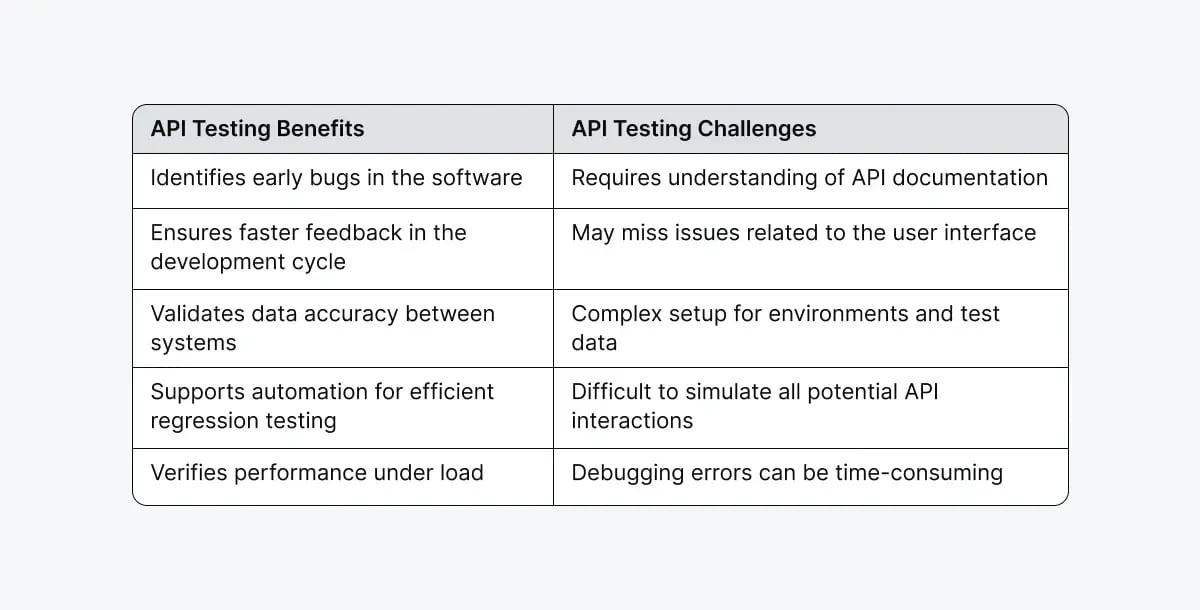Click the "API Testing Benefits" column header
The height and width of the screenshot is (610, 1200).
[257, 129]
